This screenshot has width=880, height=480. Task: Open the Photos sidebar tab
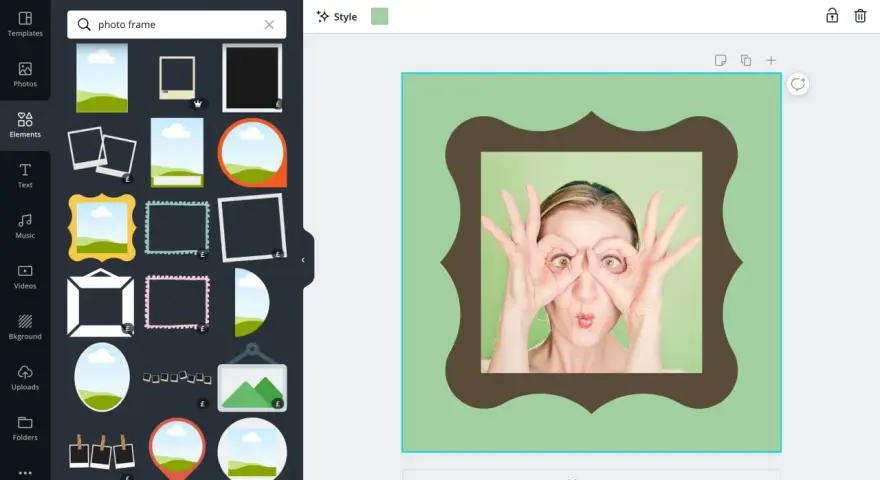(x=25, y=75)
